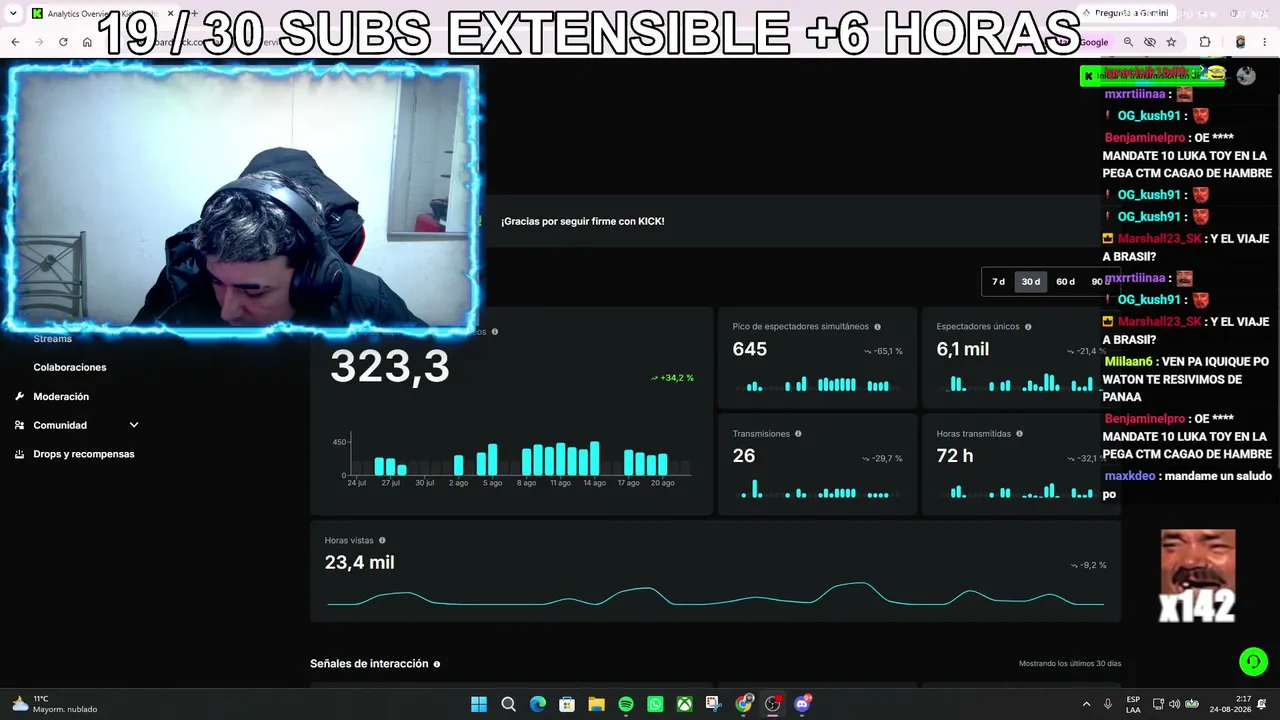Click the green support headset chat button

pyautogui.click(x=1253, y=662)
